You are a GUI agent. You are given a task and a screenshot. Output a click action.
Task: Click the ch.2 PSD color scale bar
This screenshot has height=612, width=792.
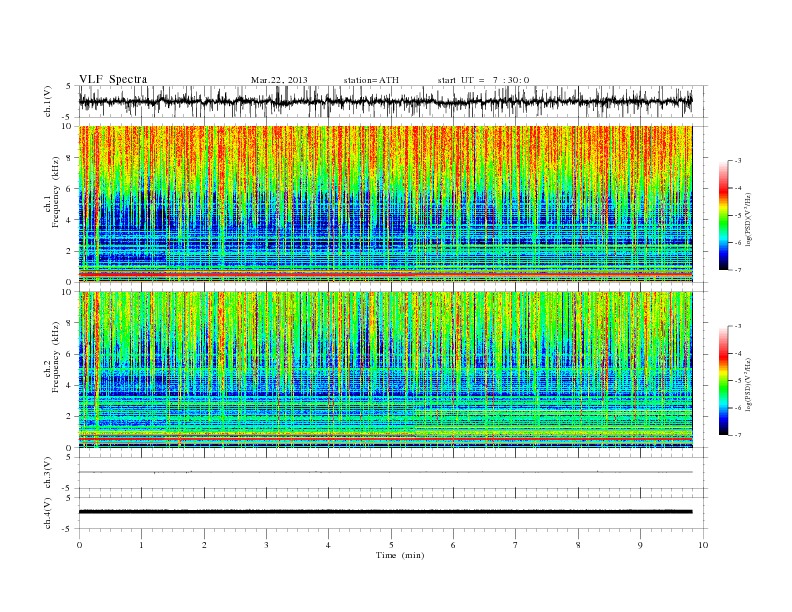pyautogui.click(x=723, y=380)
